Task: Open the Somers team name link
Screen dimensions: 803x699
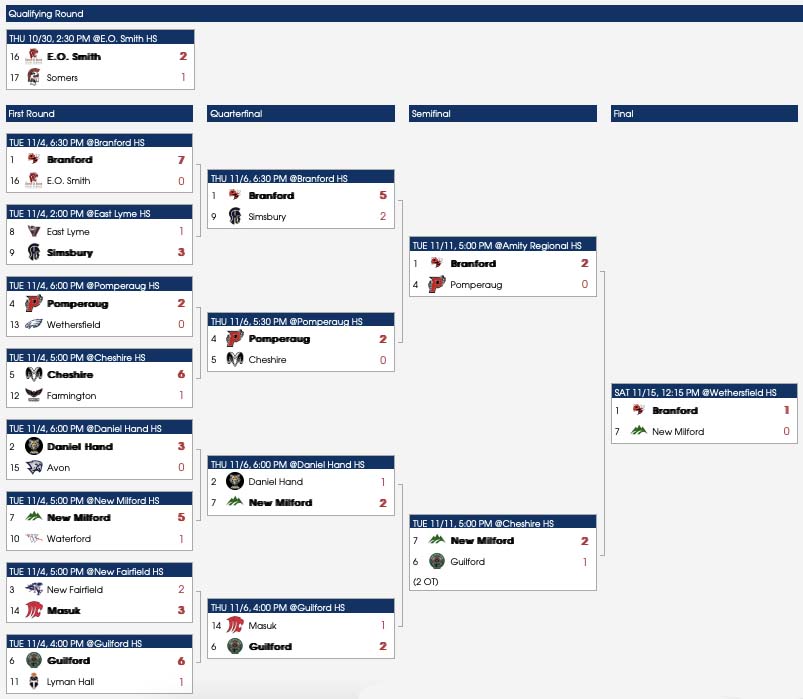Action: (x=62, y=78)
